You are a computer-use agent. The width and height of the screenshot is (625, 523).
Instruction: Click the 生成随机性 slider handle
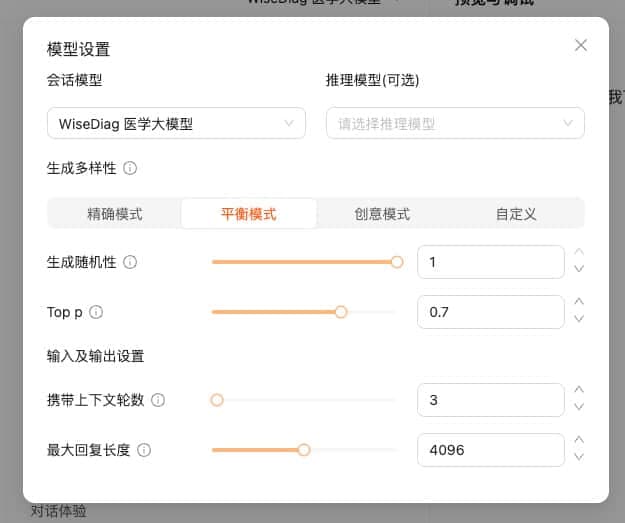[397, 262]
